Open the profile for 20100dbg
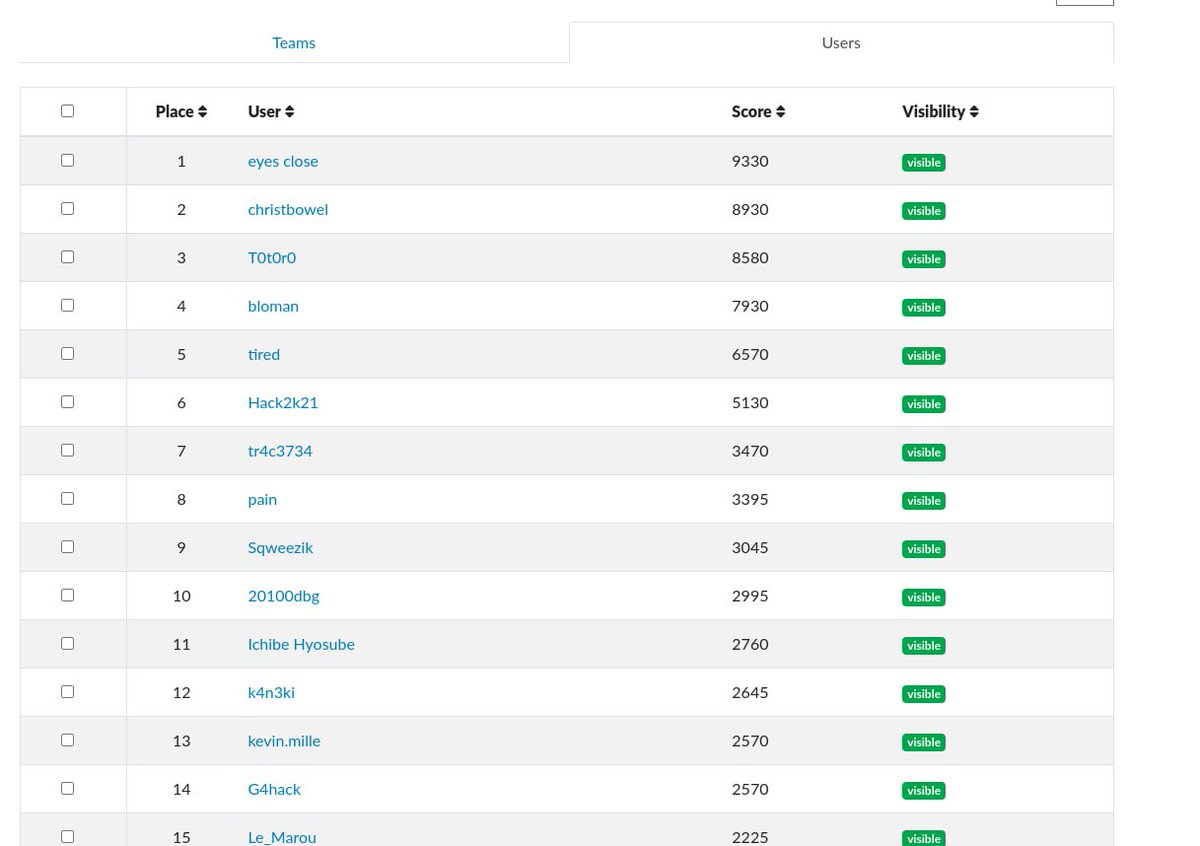The height and width of the screenshot is (846, 1200). pyautogui.click(x=283, y=595)
